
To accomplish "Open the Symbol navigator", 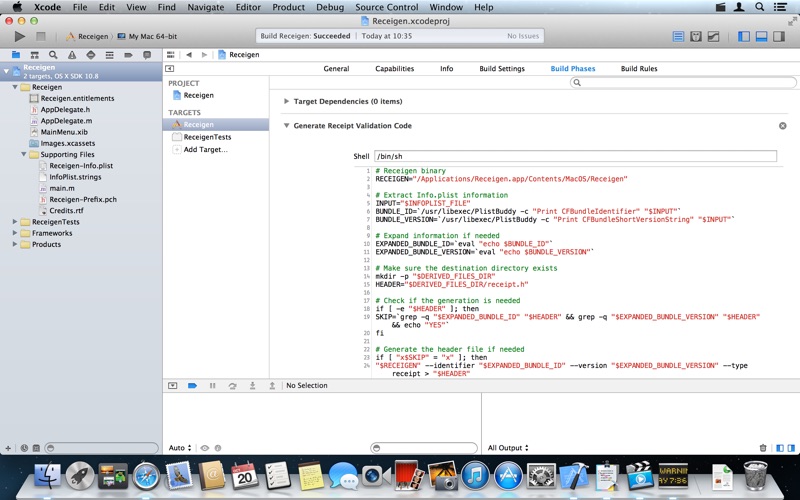I will (x=34, y=55).
